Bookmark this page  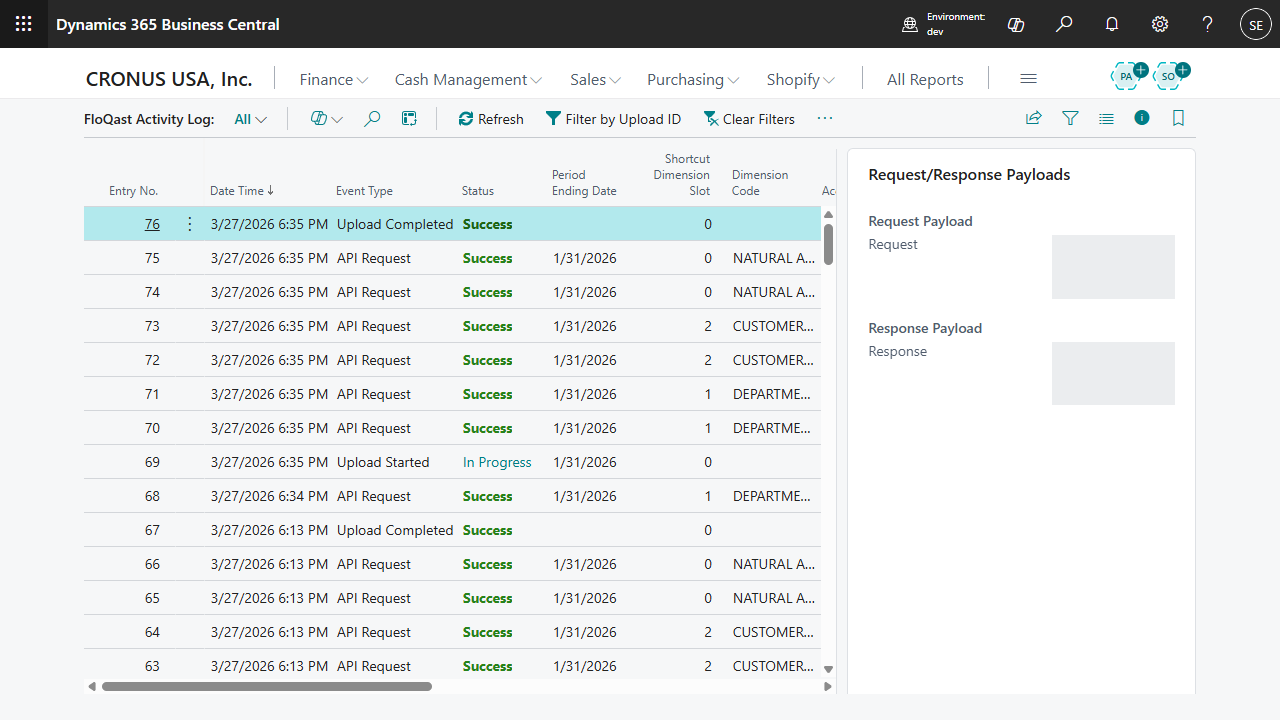[1178, 118]
